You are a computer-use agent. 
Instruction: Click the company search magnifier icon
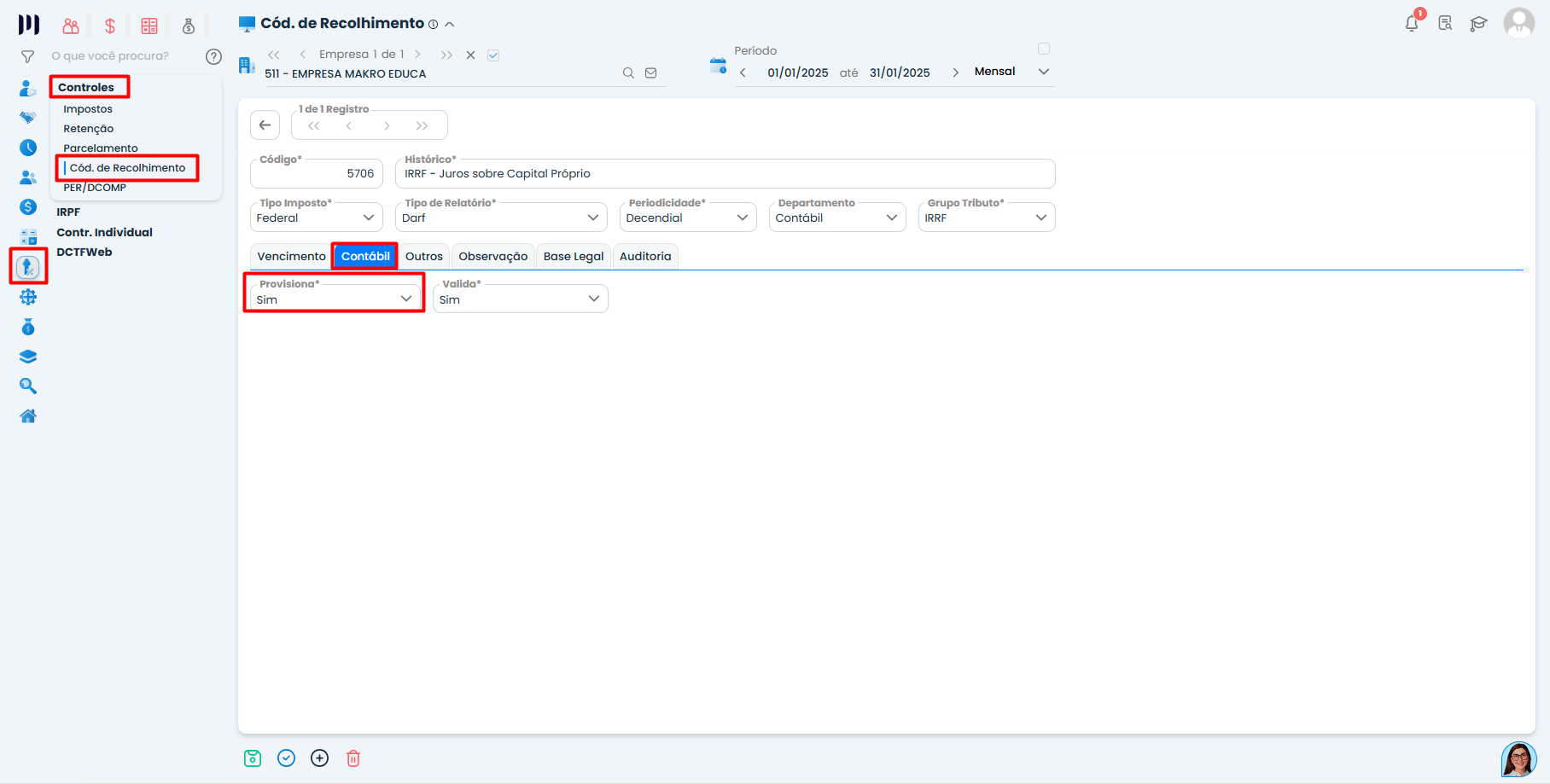628,73
